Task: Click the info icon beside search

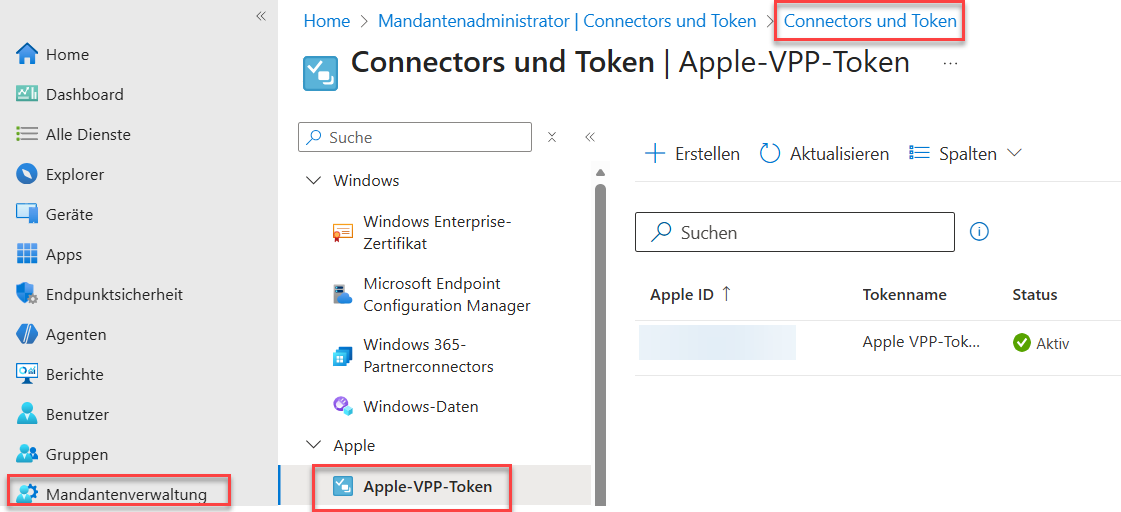Action: (980, 232)
